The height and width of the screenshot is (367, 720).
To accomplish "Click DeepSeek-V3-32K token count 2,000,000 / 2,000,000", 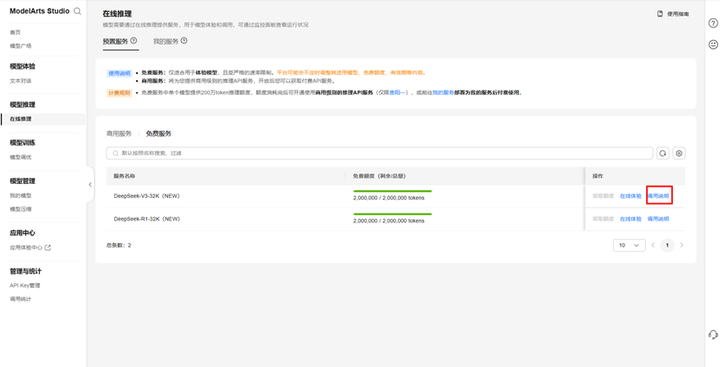I will point(389,198).
